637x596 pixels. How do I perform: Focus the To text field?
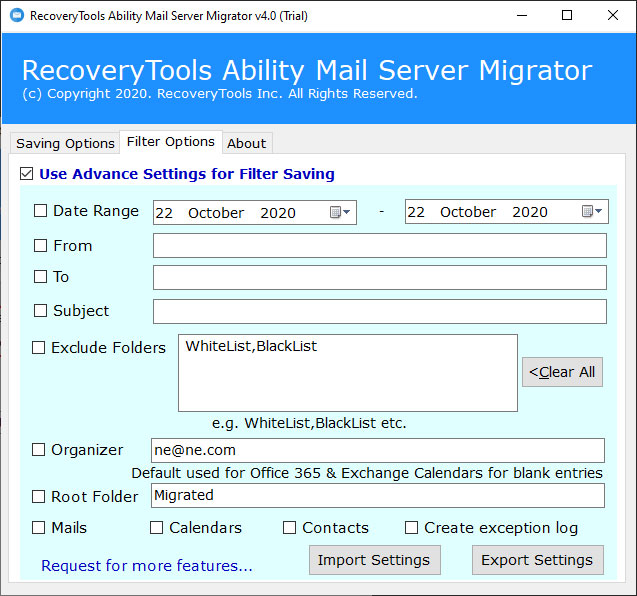tap(380, 277)
